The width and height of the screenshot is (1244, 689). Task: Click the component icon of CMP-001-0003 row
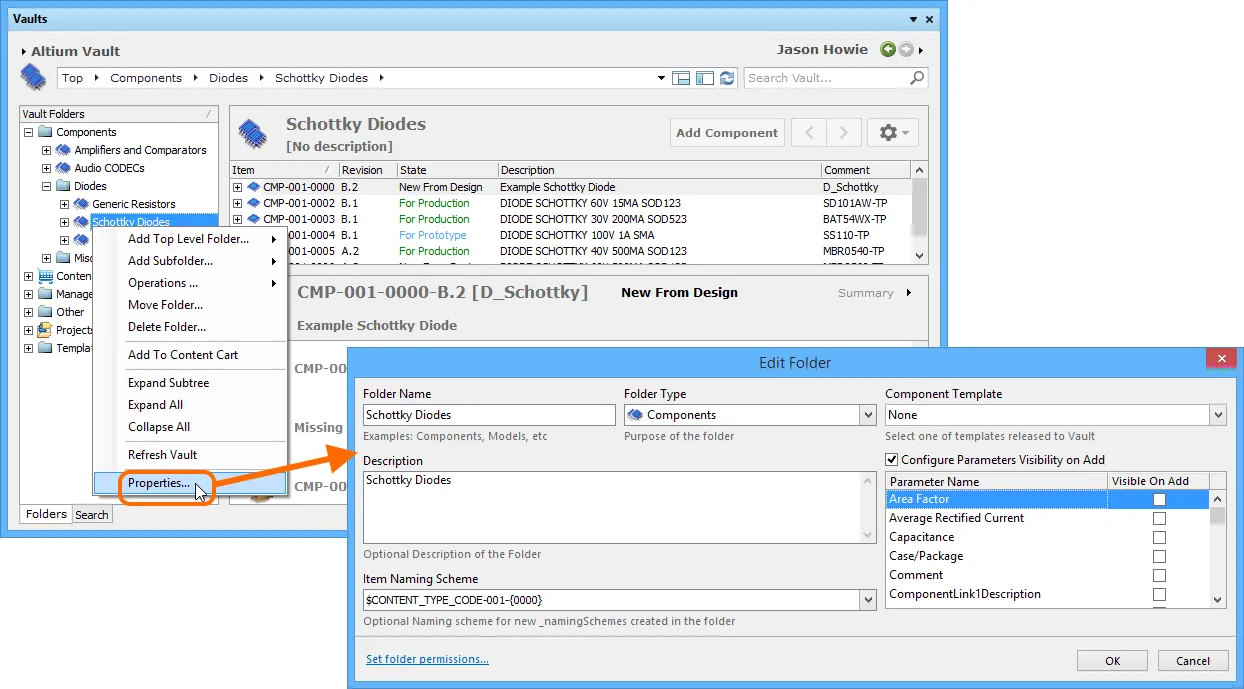point(254,219)
